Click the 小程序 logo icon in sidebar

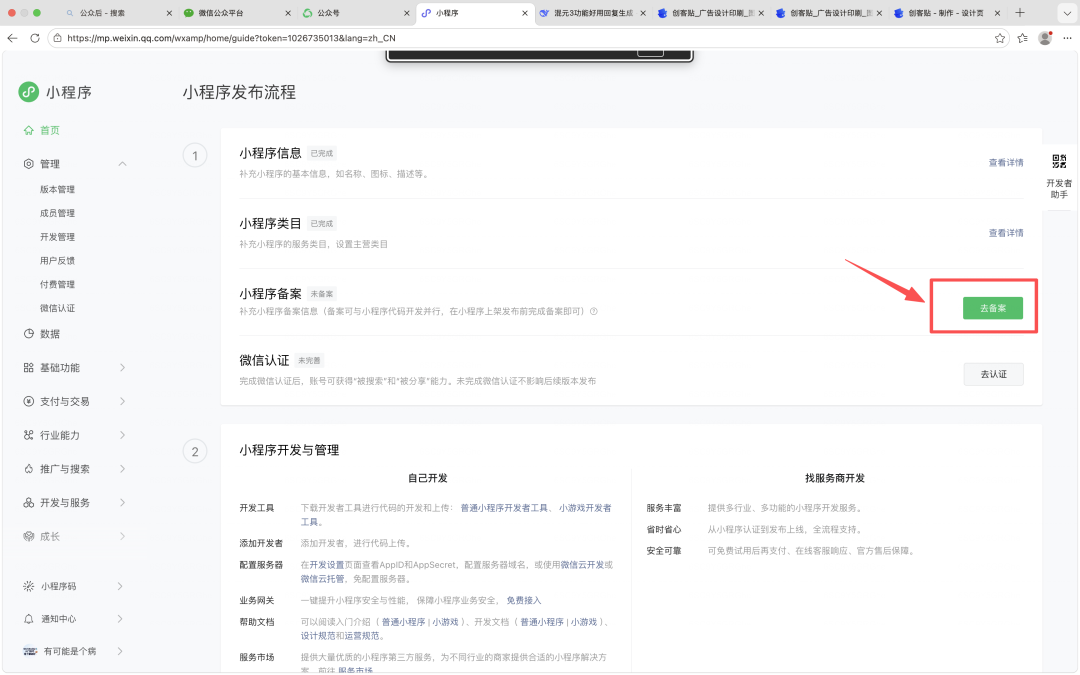28,92
